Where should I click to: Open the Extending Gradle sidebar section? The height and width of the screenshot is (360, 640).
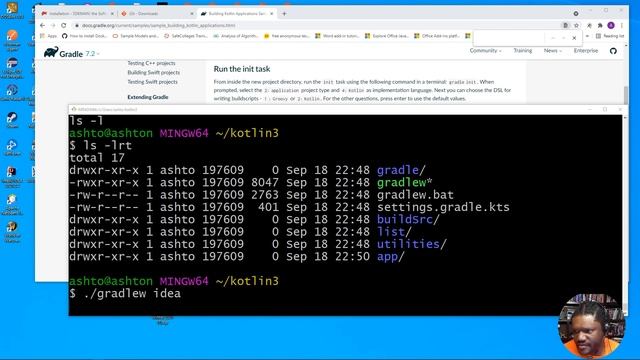pyautogui.click(x=148, y=97)
